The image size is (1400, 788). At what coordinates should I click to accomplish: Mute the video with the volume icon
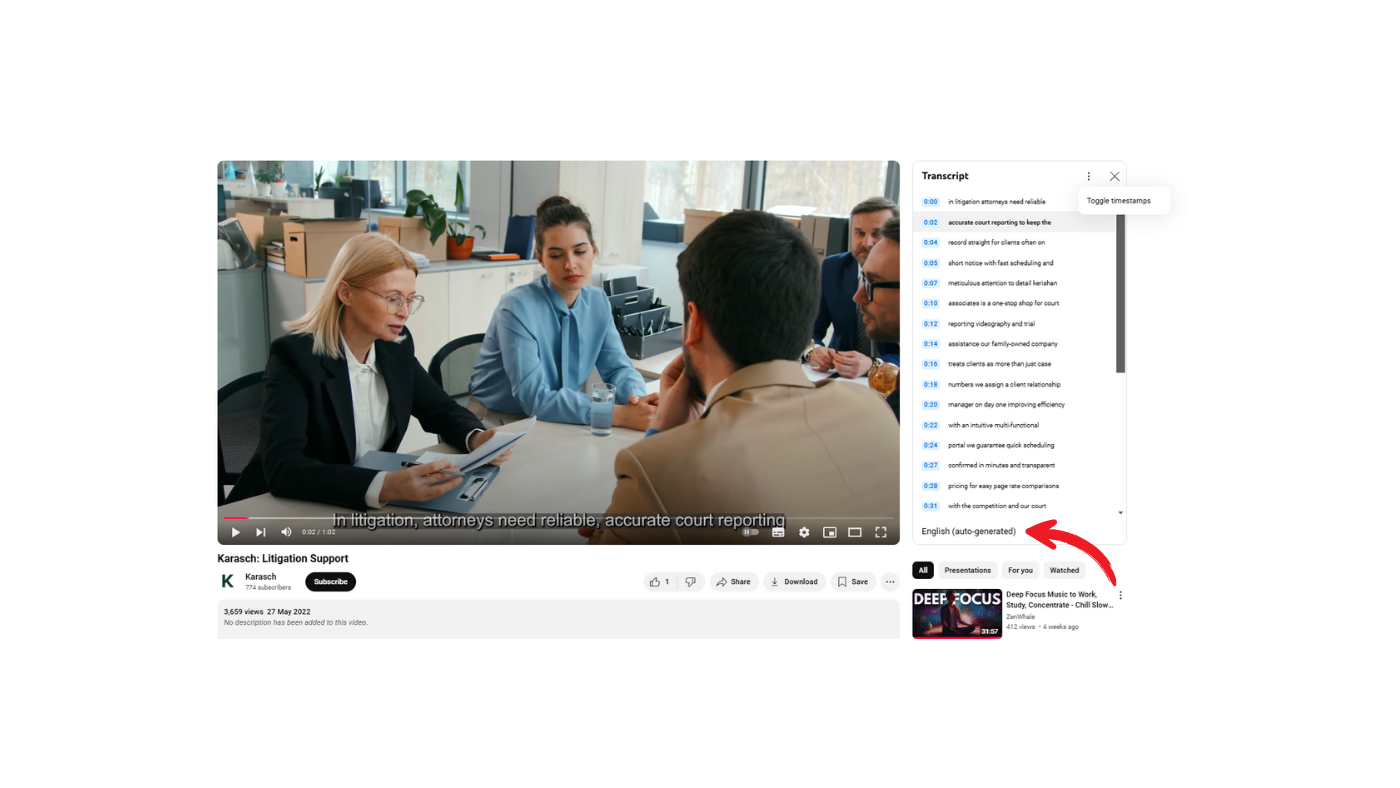click(284, 531)
